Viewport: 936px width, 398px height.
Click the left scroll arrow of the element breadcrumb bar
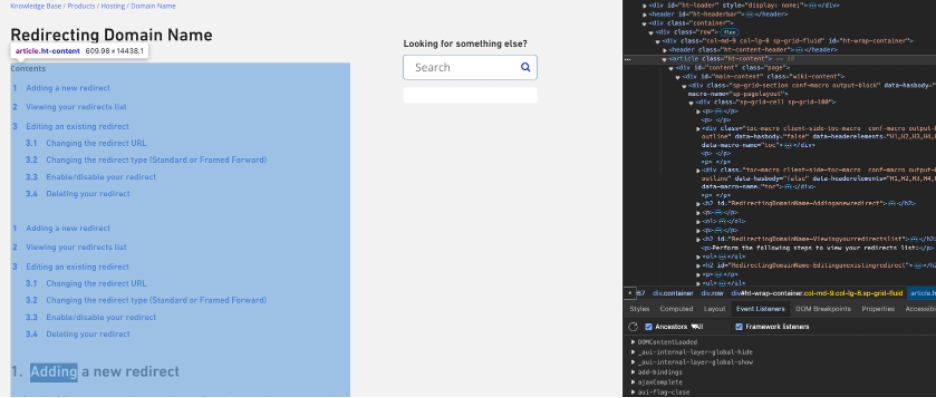pyautogui.click(x=629, y=293)
